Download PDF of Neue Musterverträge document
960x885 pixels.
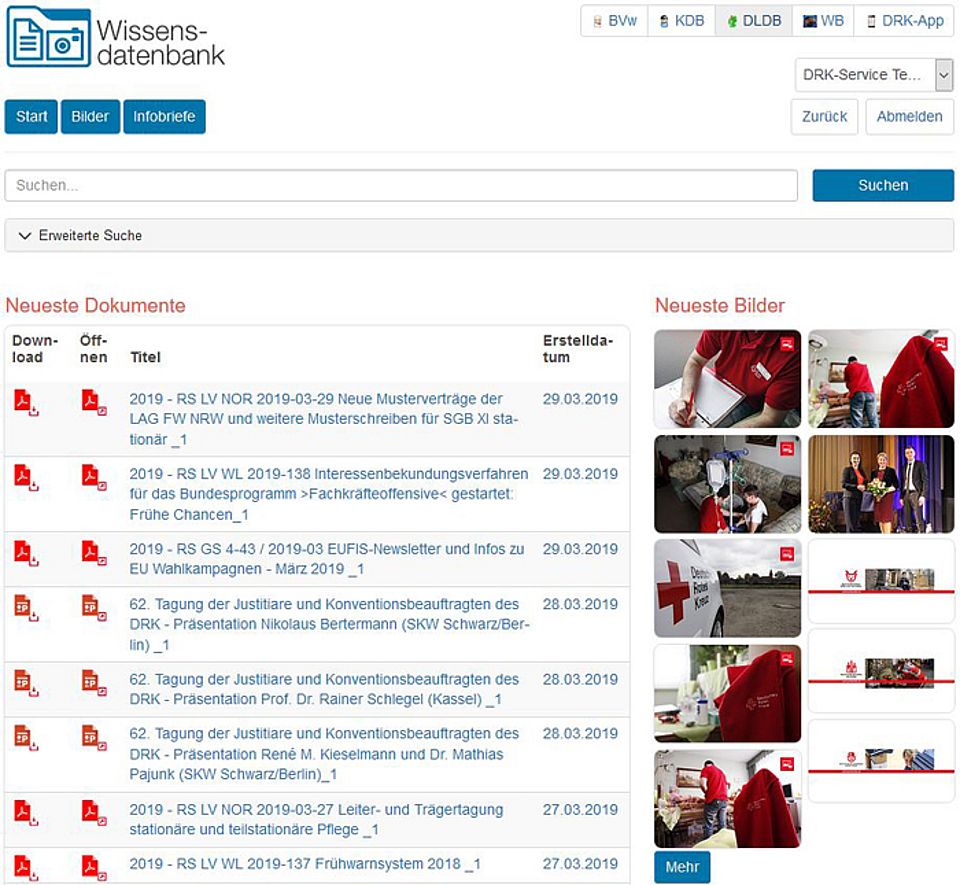[26, 402]
